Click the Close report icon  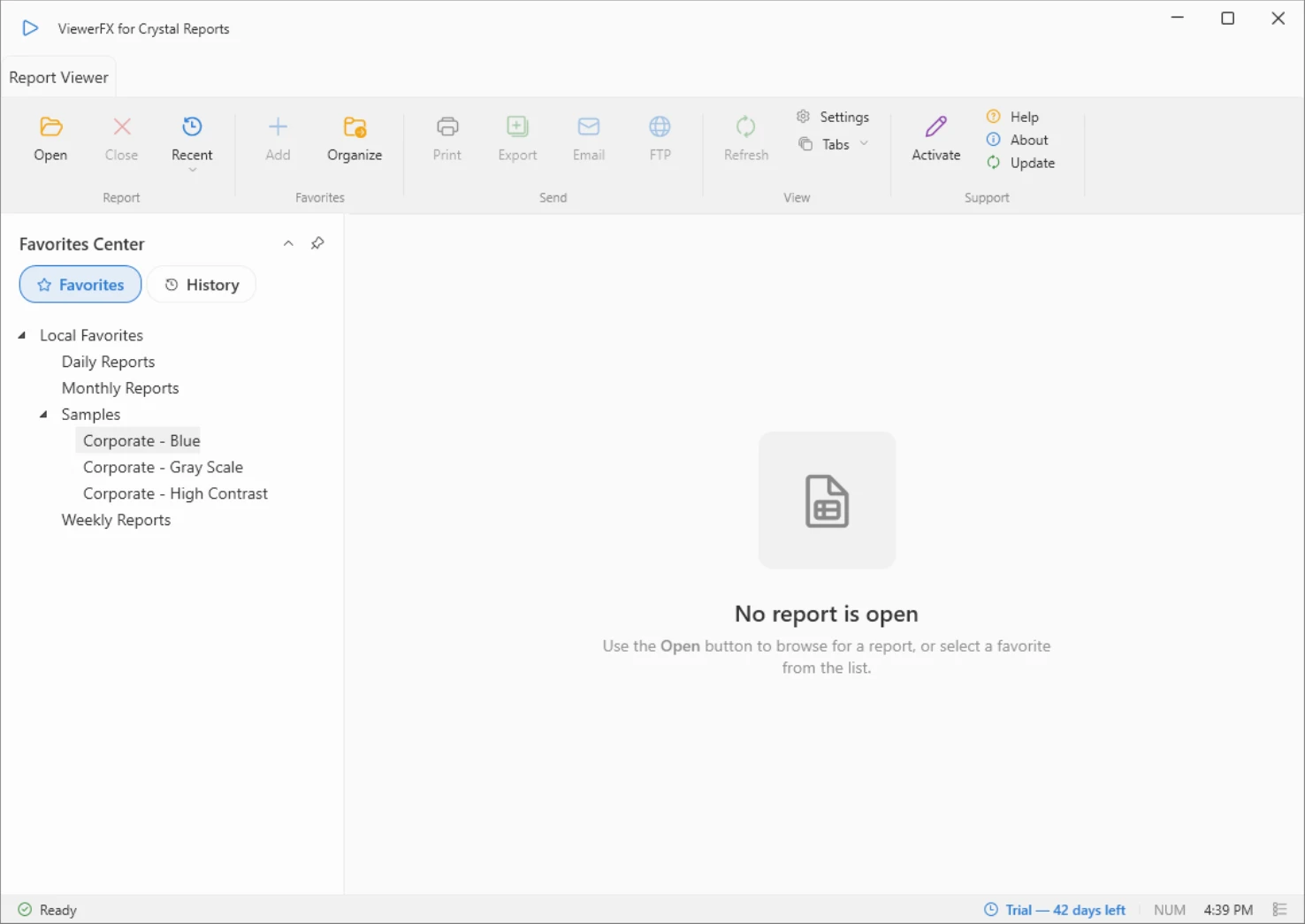click(x=122, y=127)
